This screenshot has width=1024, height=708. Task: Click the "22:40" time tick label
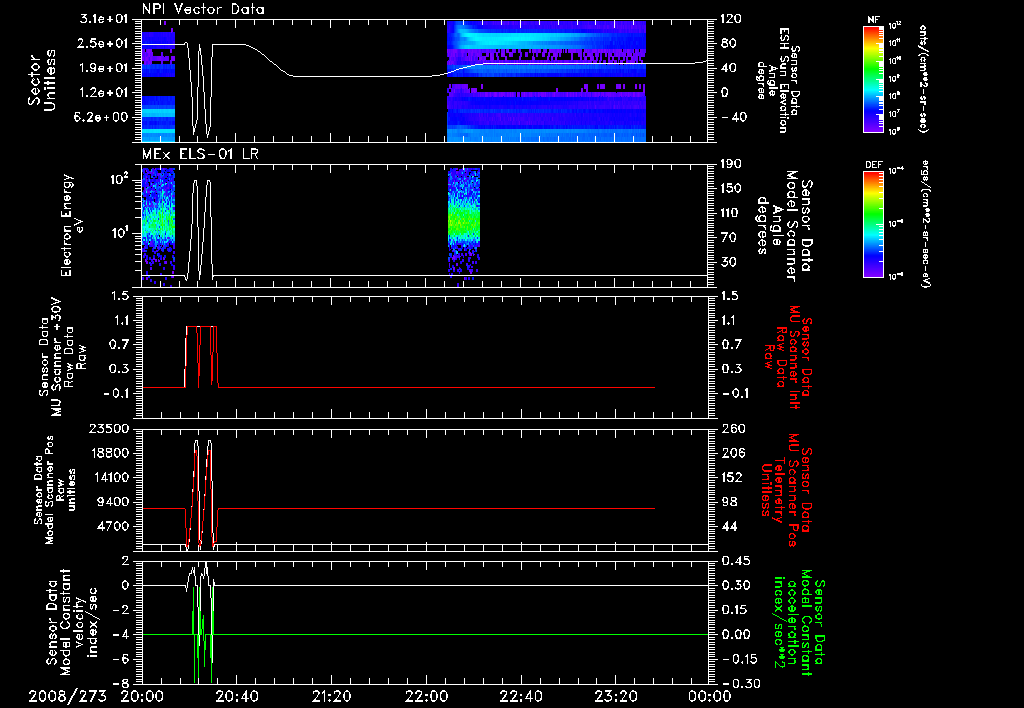tap(520, 696)
